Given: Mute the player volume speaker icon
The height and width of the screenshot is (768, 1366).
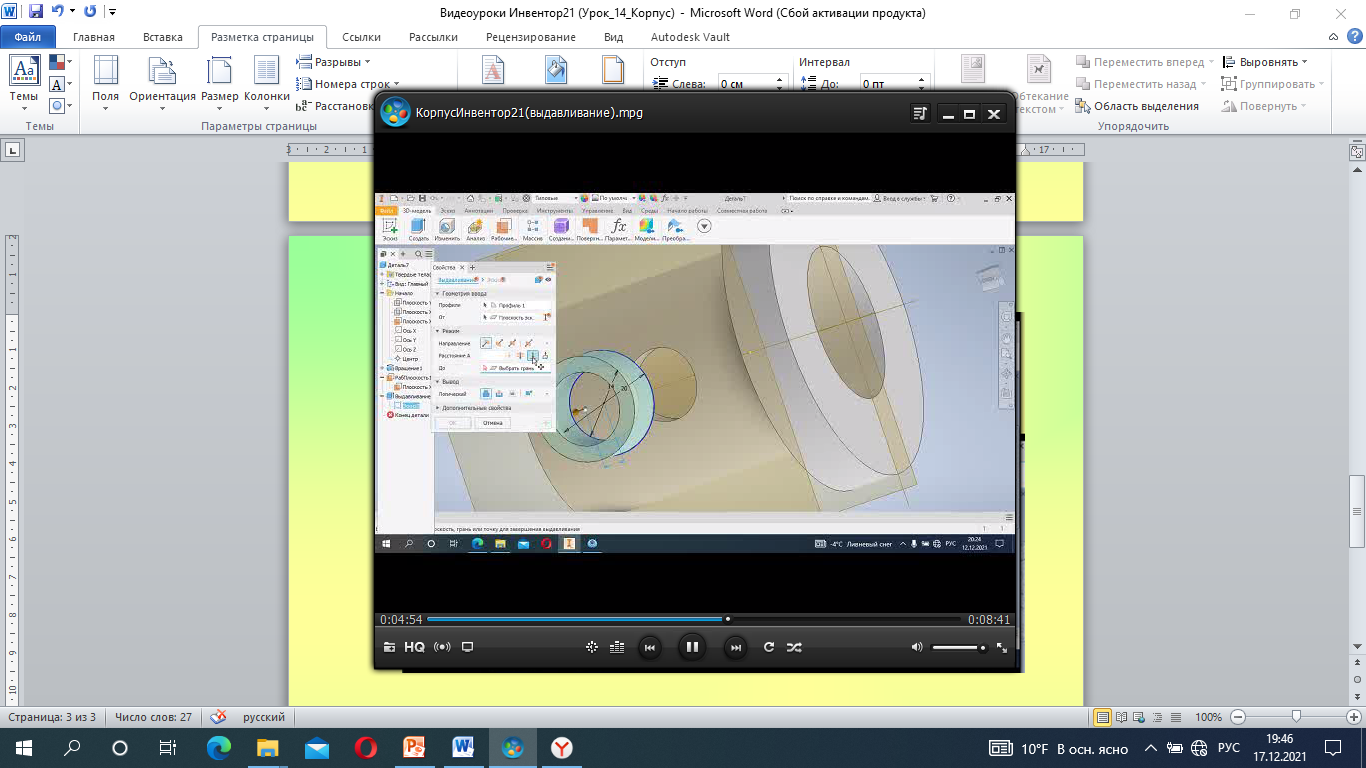Looking at the screenshot, I should 917,647.
